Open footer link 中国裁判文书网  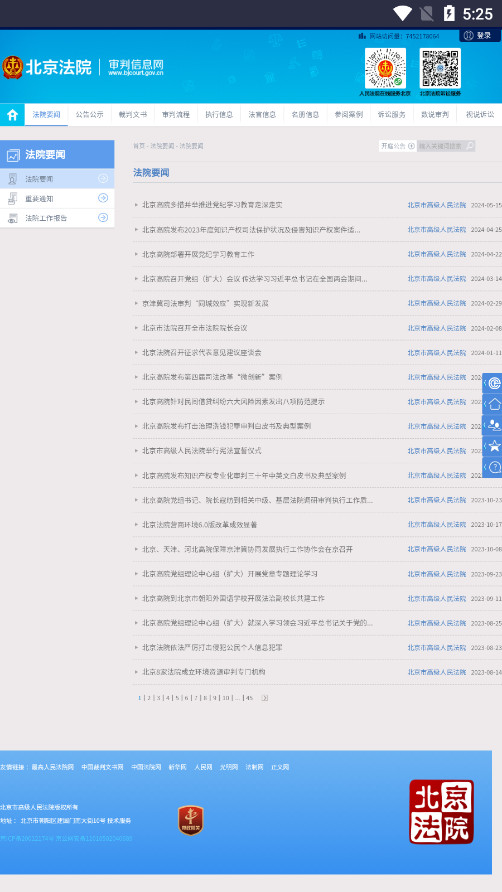point(102,767)
